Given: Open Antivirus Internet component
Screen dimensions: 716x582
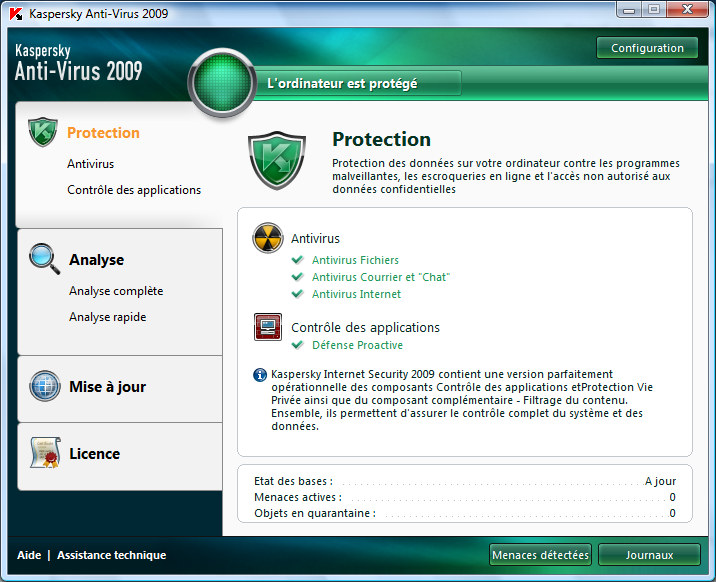Looking at the screenshot, I should [x=356, y=294].
